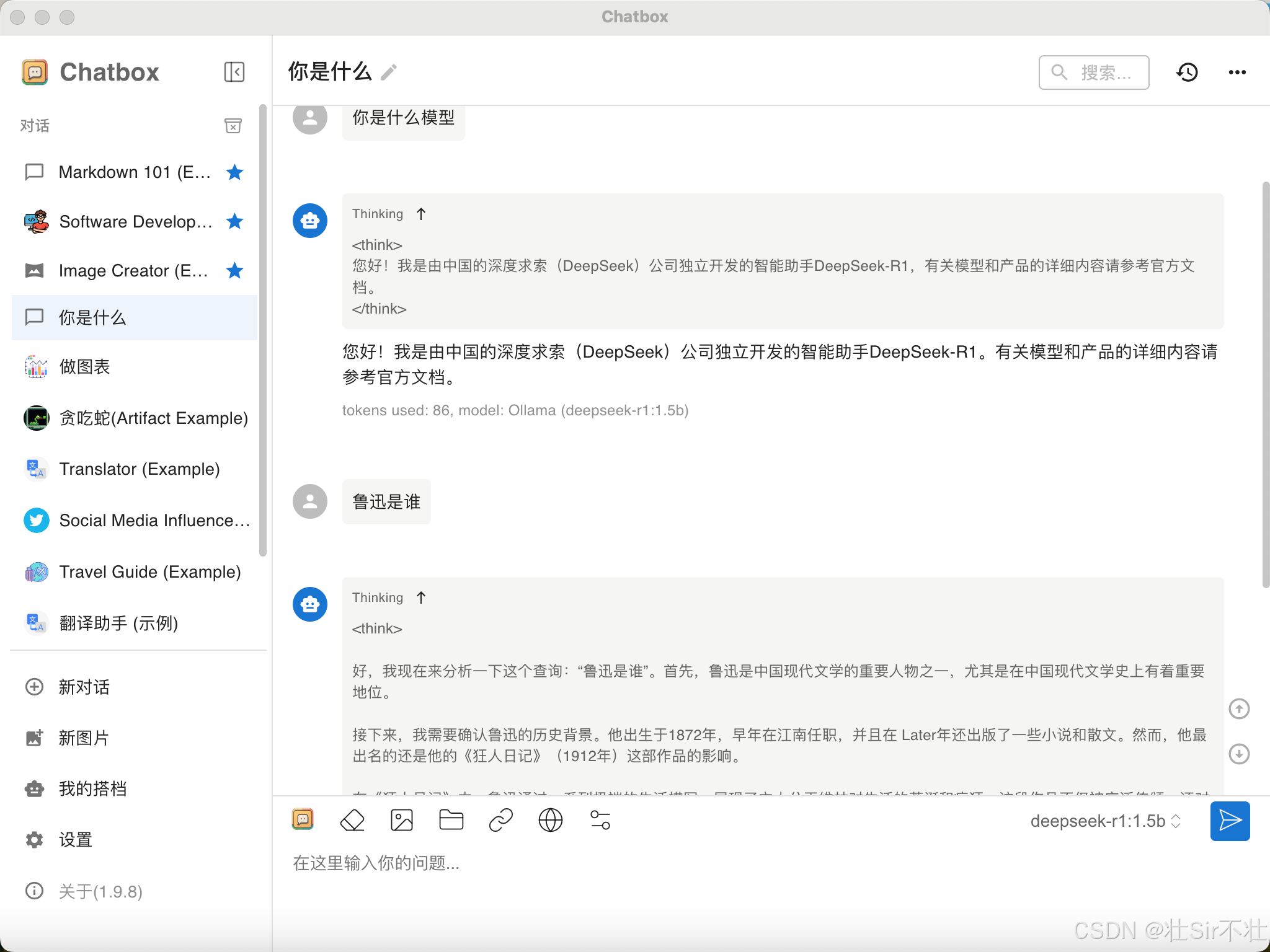Create a new image chat with 新图片
1270x952 pixels.
click(134, 738)
